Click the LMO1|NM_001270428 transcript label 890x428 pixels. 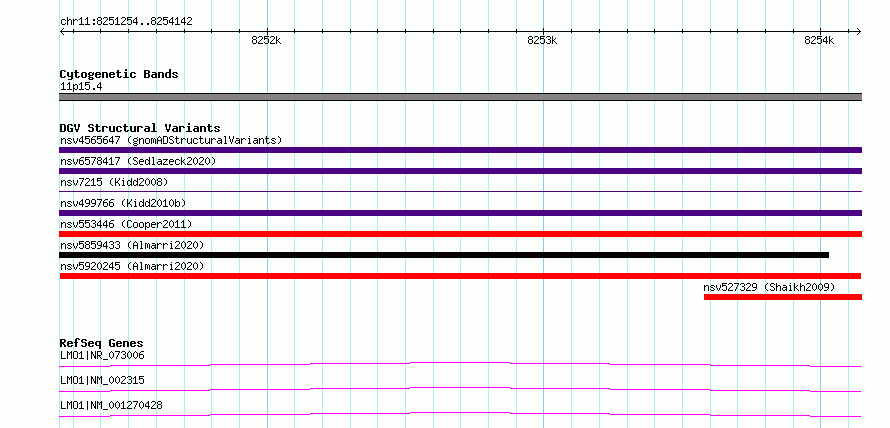click(111, 405)
